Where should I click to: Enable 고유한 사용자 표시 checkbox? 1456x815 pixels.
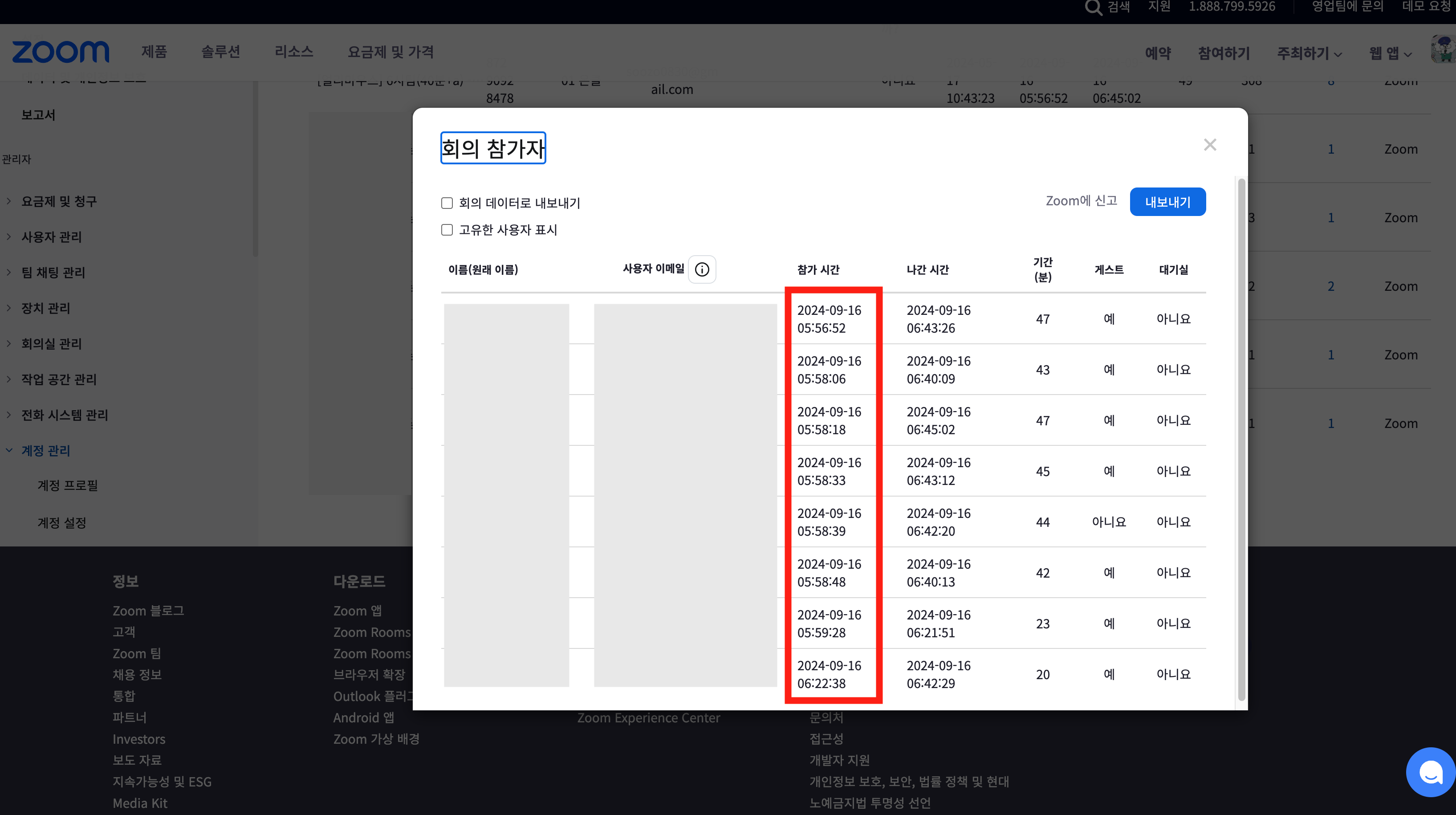click(447, 230)
